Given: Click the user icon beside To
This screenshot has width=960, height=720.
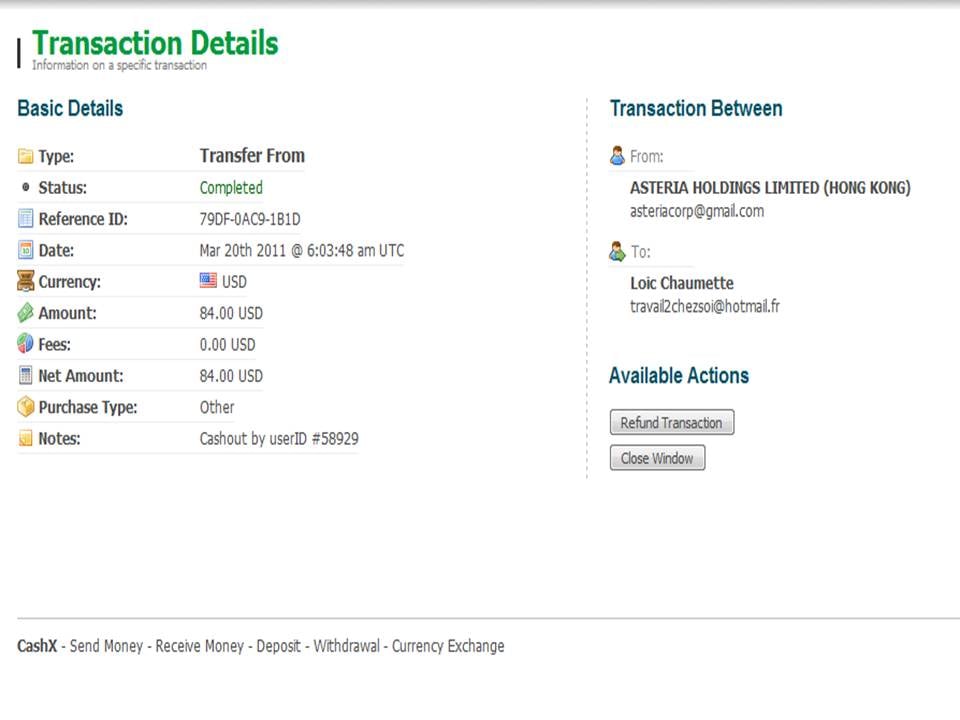Looking at the screenshot, I should point(617,251).
